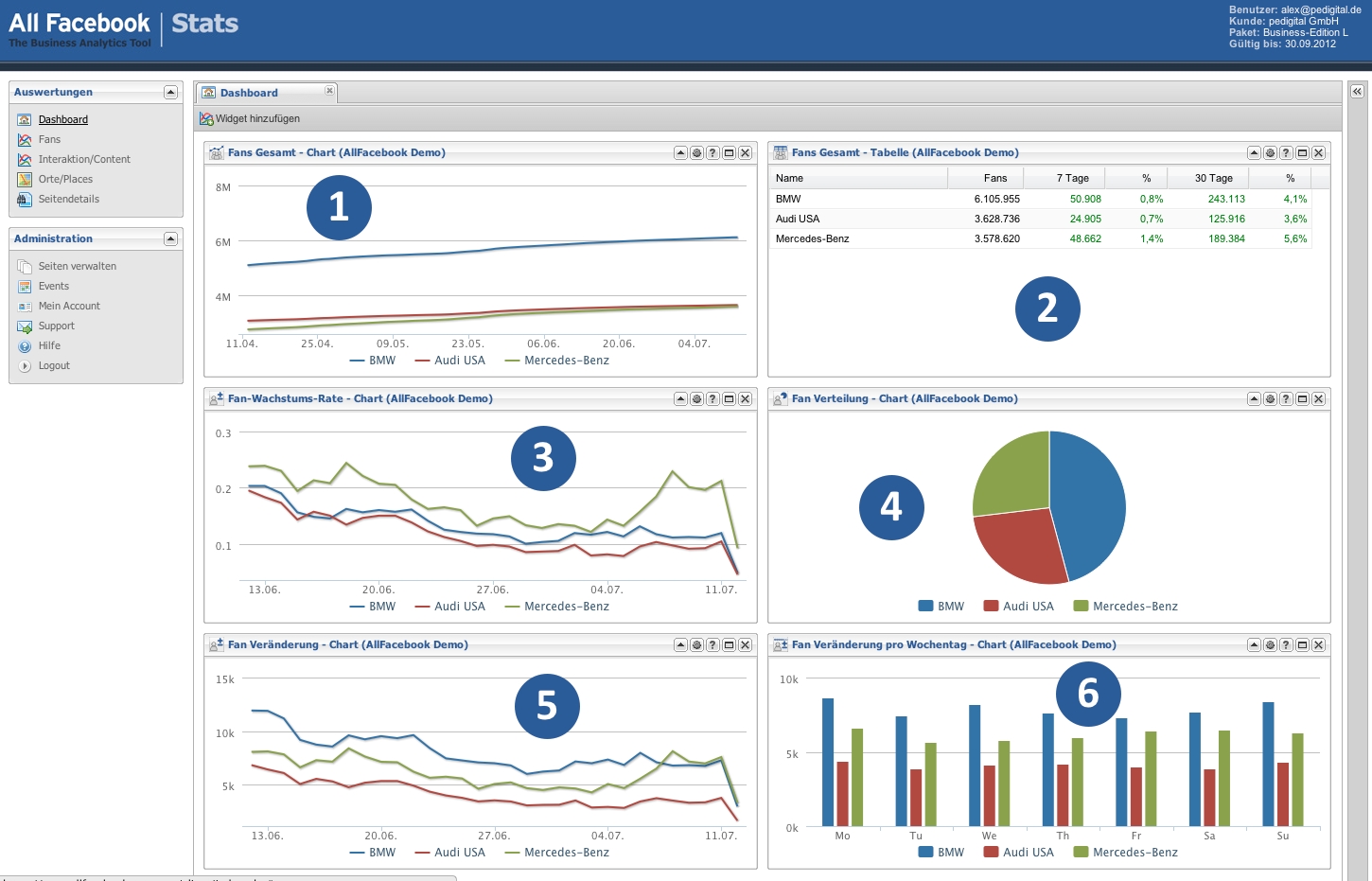Toggle BMW series in Fan-Wachstums-Rate legend
The height and width of the screenshot is (881, 1372).
373,607
